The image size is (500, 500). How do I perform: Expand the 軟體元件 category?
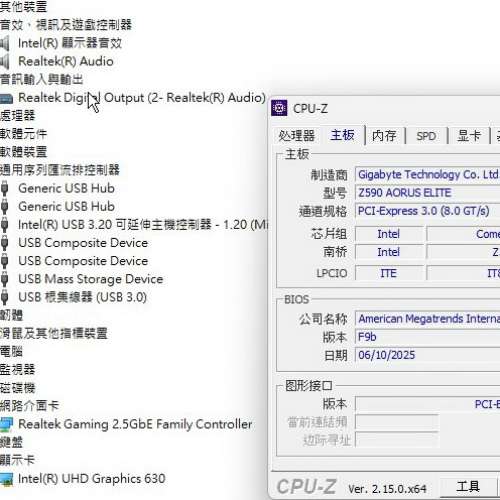click(23, 134)
